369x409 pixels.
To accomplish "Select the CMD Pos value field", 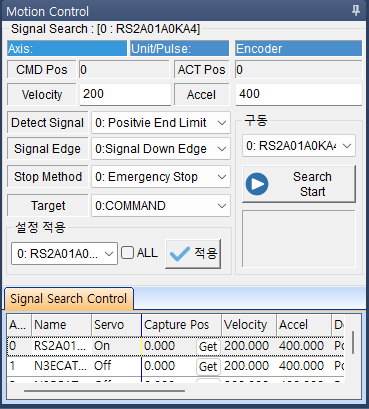I will [124, 70].
